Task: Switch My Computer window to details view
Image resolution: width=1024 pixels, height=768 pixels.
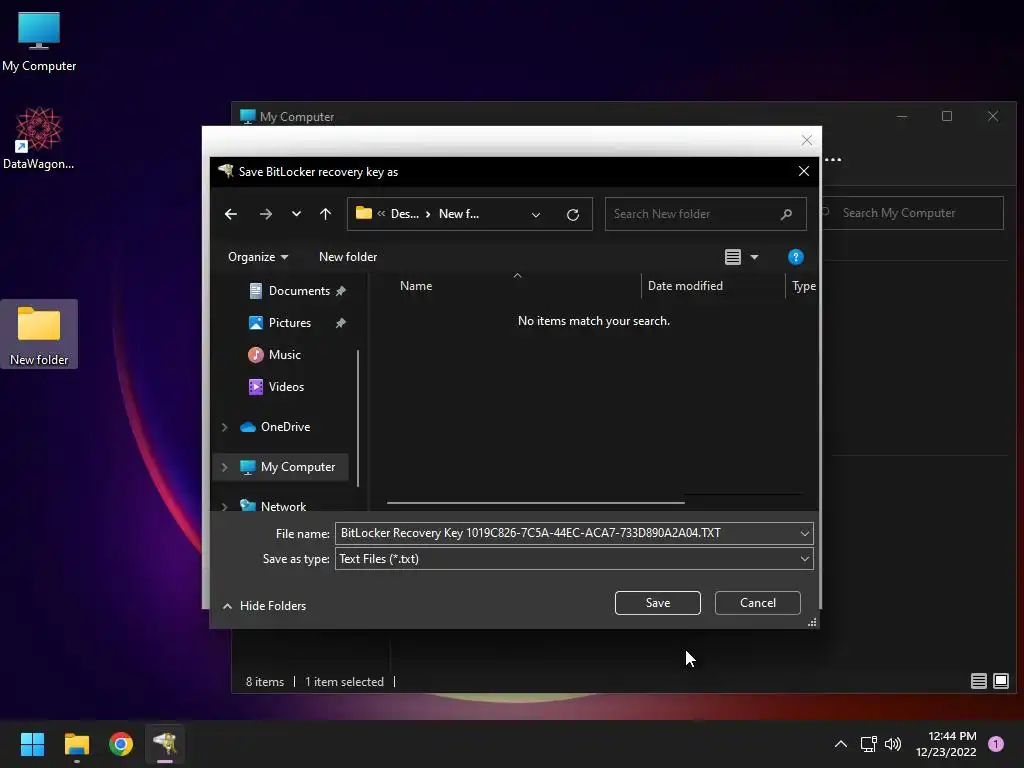Action: coord(978,682)
